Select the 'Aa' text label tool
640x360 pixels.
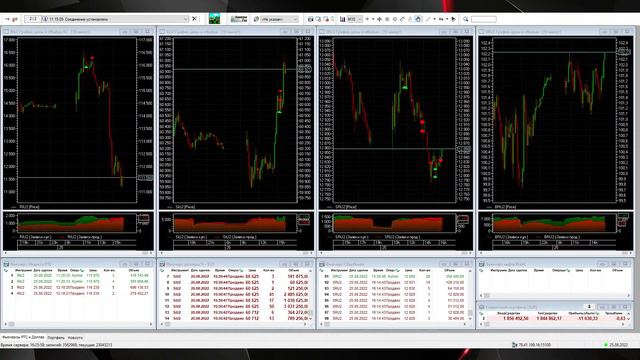pos(441,19)
